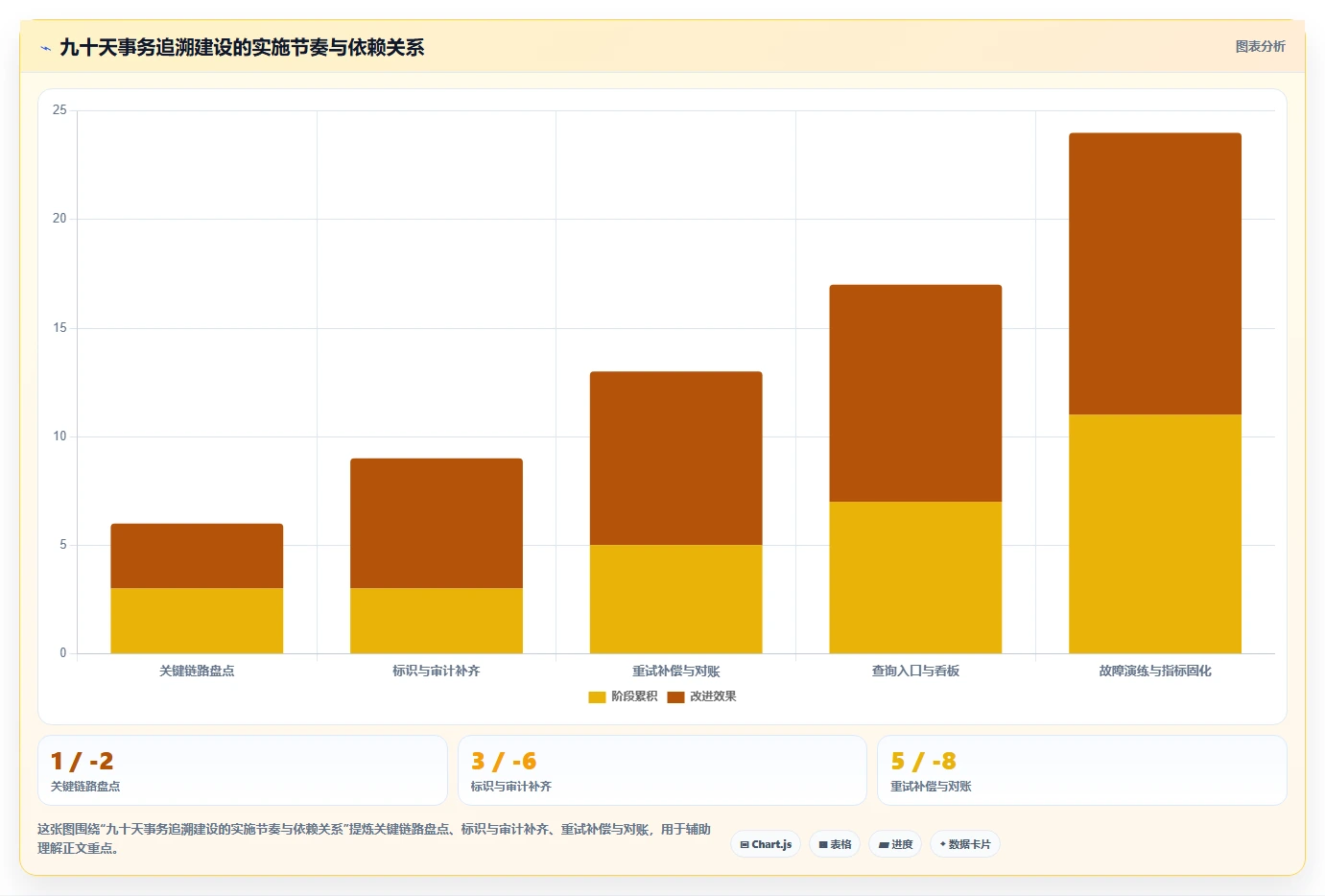Click the x-axis label 查询入口与看板
This screenshot has width=1325, height=896.
coord(915,671)
